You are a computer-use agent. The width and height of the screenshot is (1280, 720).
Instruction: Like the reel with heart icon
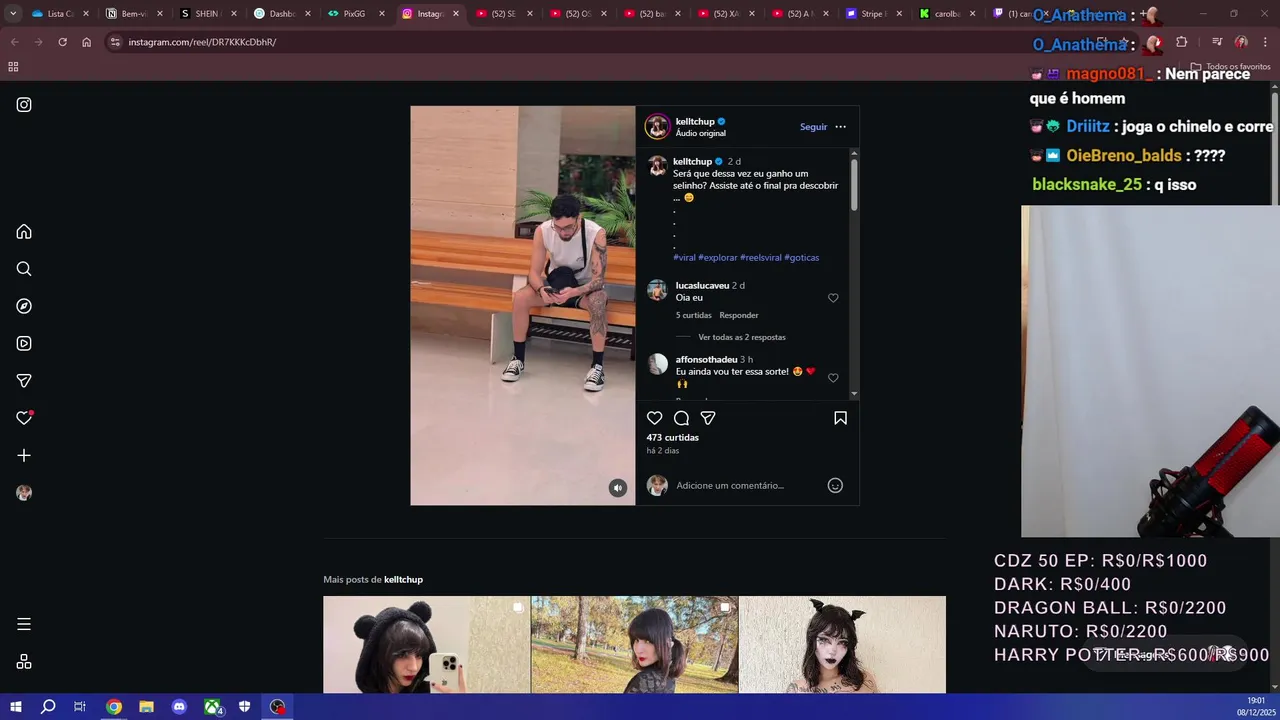point(655,418)
